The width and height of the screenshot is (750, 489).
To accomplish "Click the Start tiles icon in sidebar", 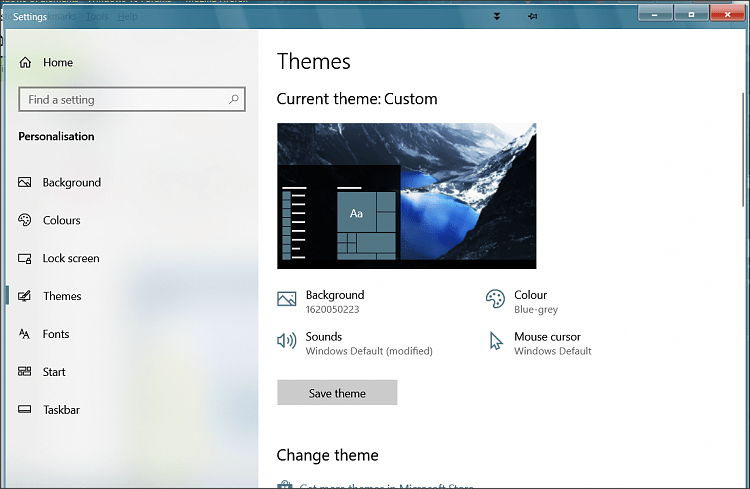I will pos(24,371).
